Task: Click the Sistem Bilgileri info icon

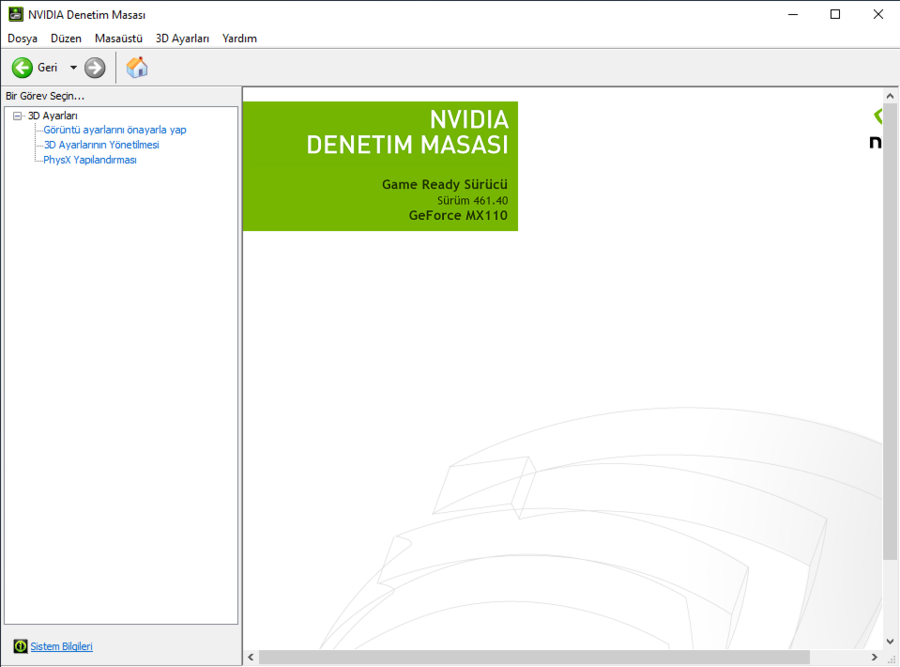Action: (x=20, y=646)
